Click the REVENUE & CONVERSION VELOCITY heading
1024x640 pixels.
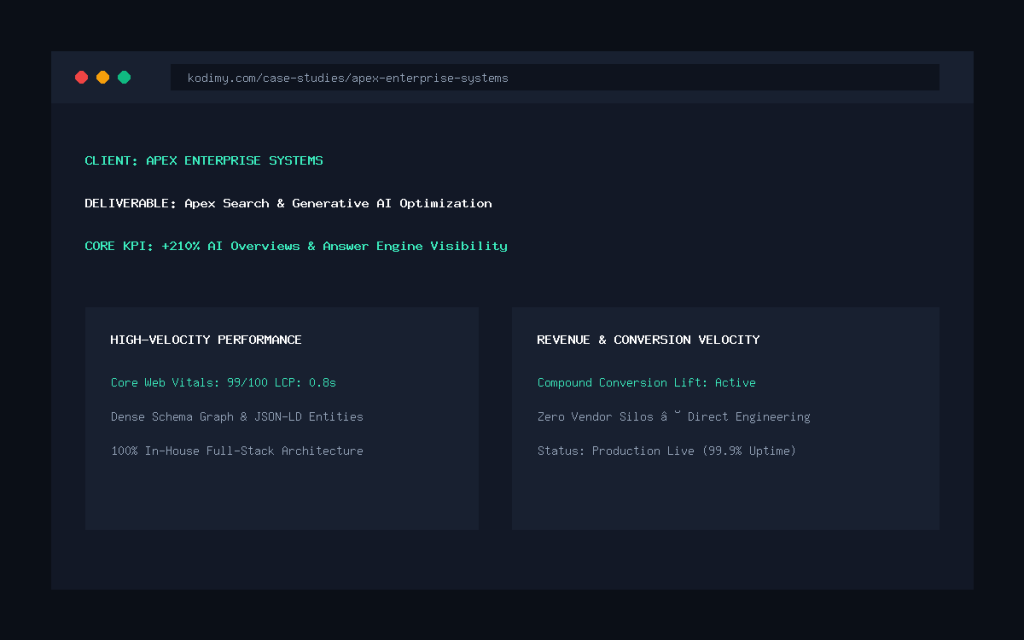[x=648, y=340]
